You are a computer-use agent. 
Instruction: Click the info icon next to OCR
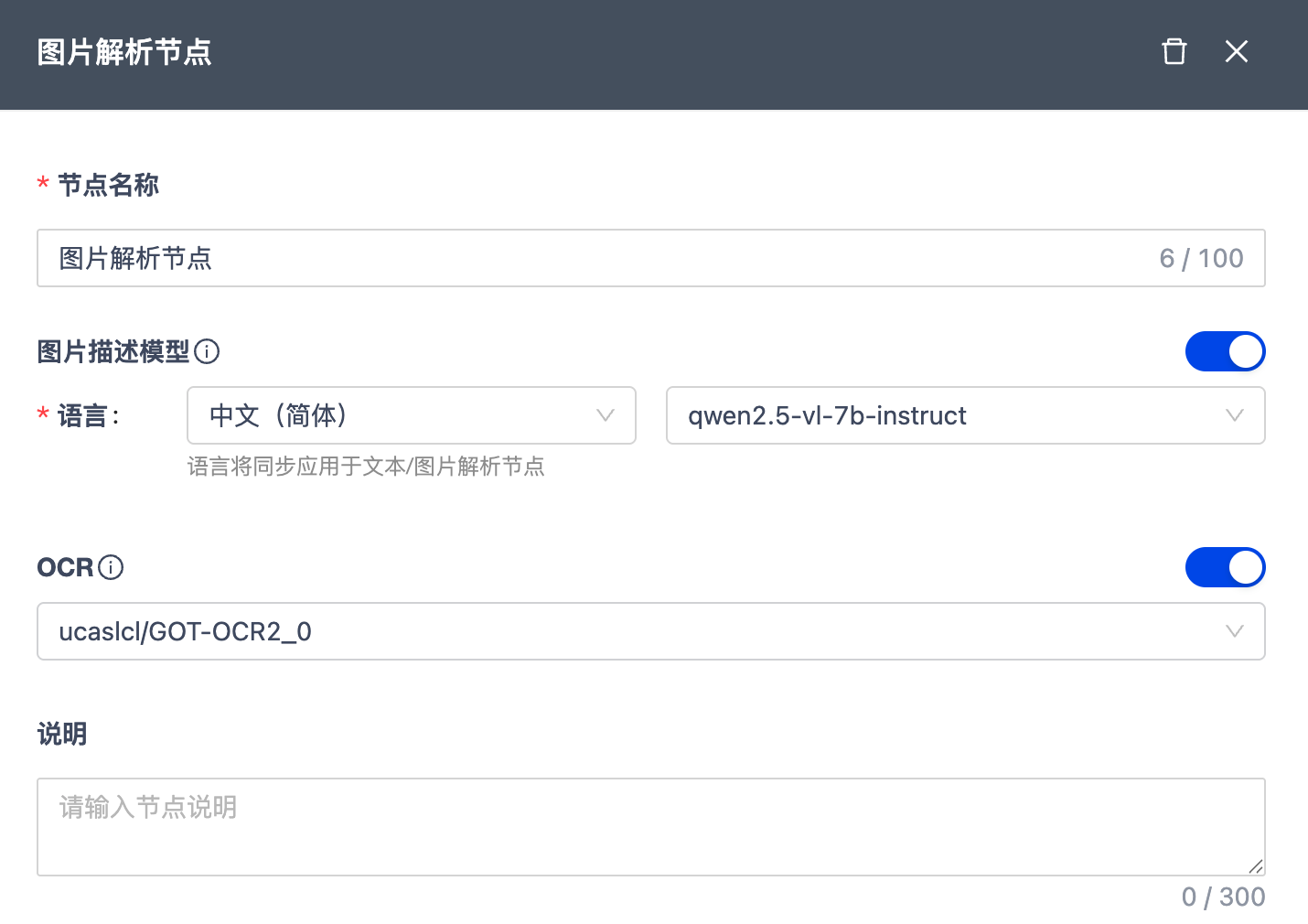tap(111, 567)
